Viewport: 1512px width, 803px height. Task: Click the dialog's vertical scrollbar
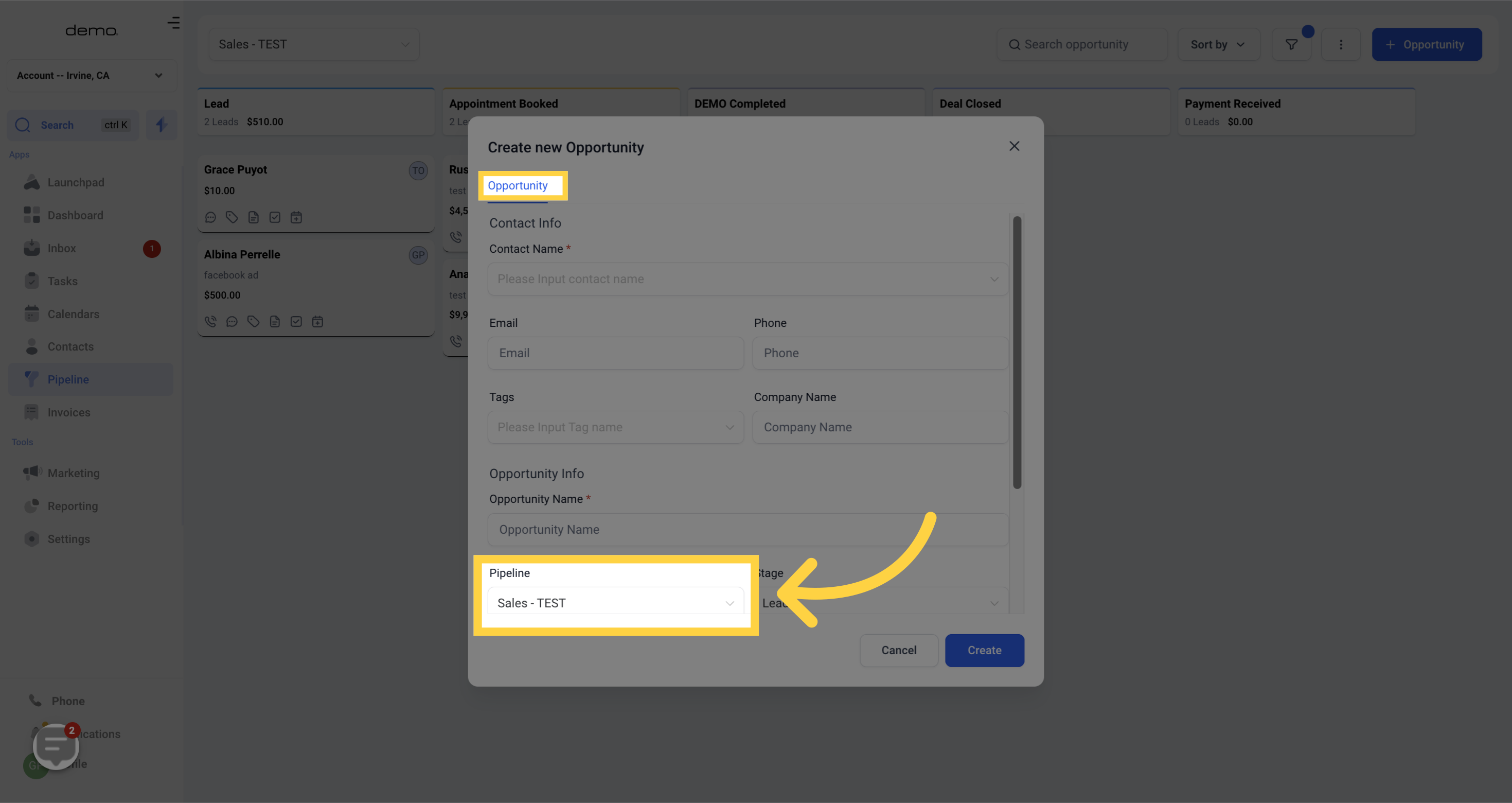click(x=1017, y=353)
